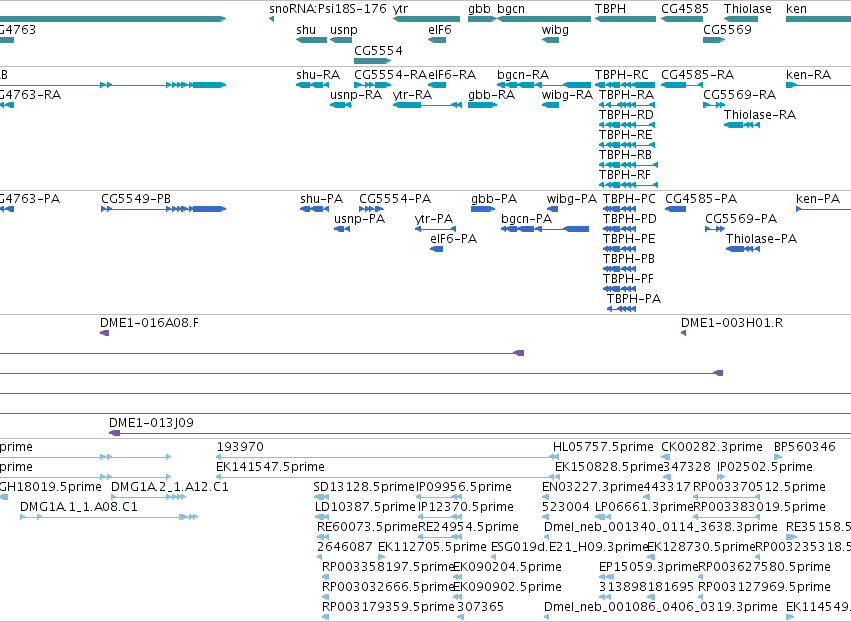
Task: Click the TBPH-PA protein label
Action: tap(634, 299)
